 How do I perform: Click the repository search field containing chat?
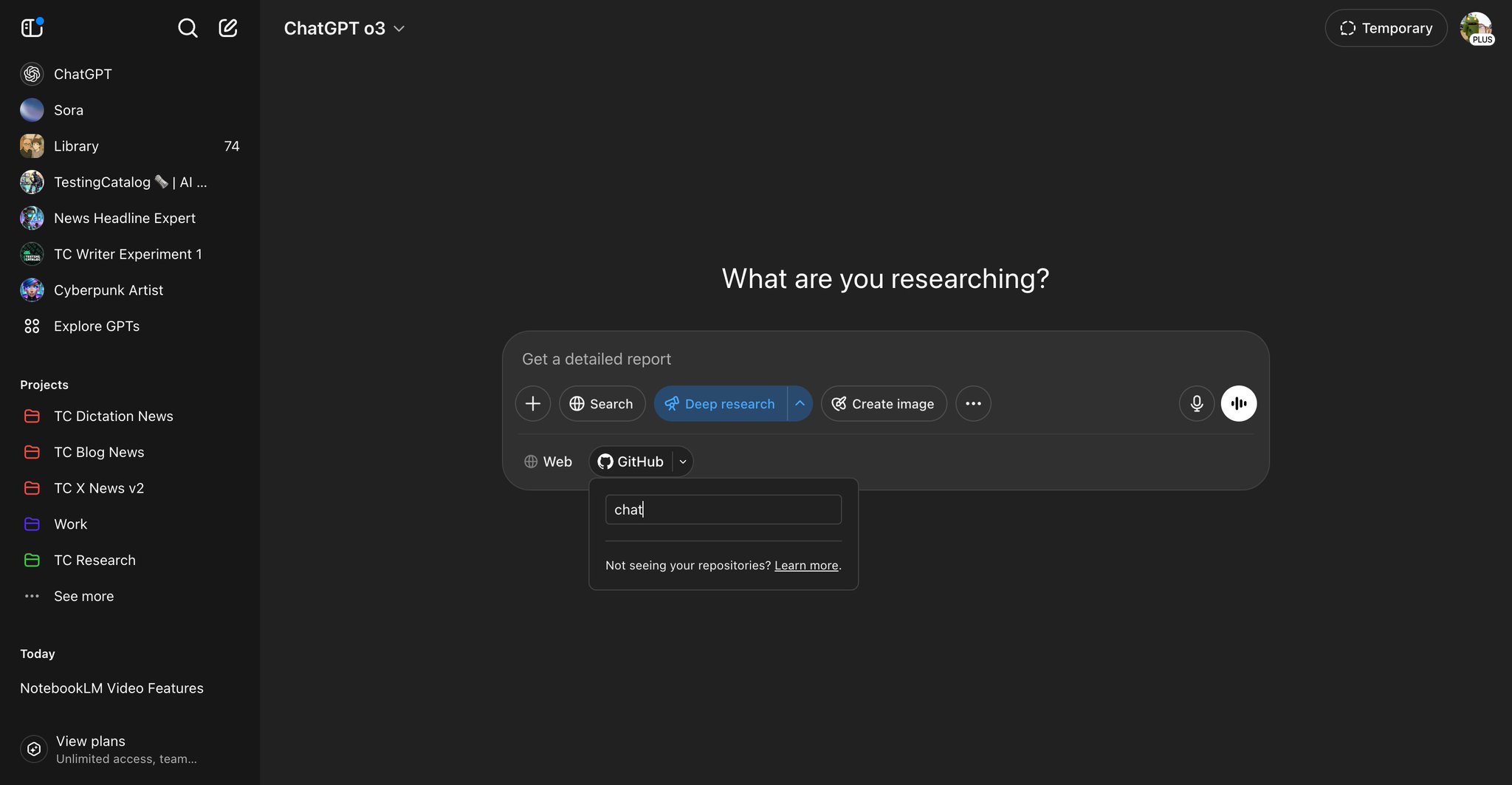pyautogui.click(x=724, y=510)
